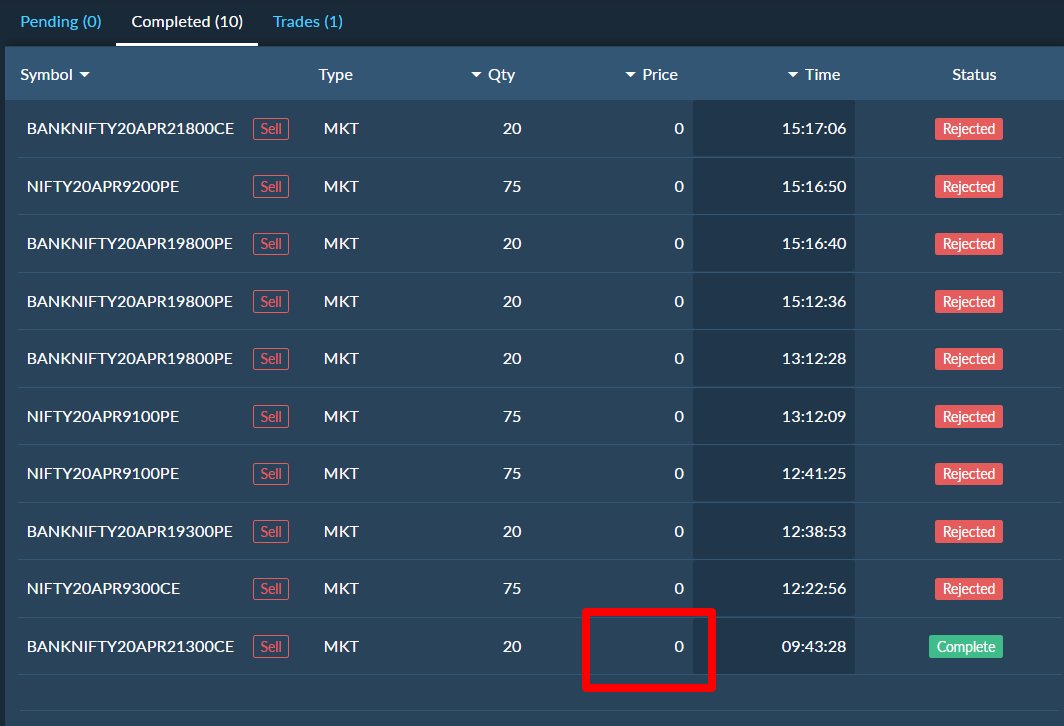Select NIFTY20APR9100PE order at 12:41:25

[x=103, y=474]
